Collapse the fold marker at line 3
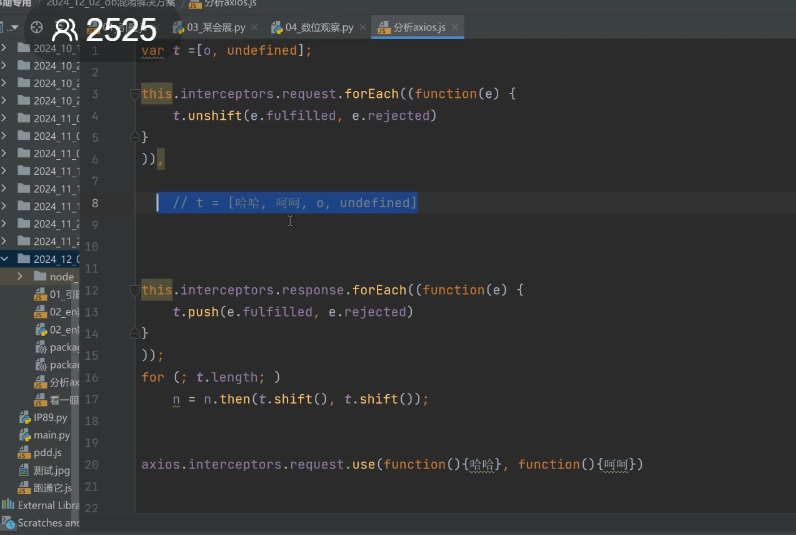Image resolution: width=796 pixels, height=535 pixels. coord(135,94)
